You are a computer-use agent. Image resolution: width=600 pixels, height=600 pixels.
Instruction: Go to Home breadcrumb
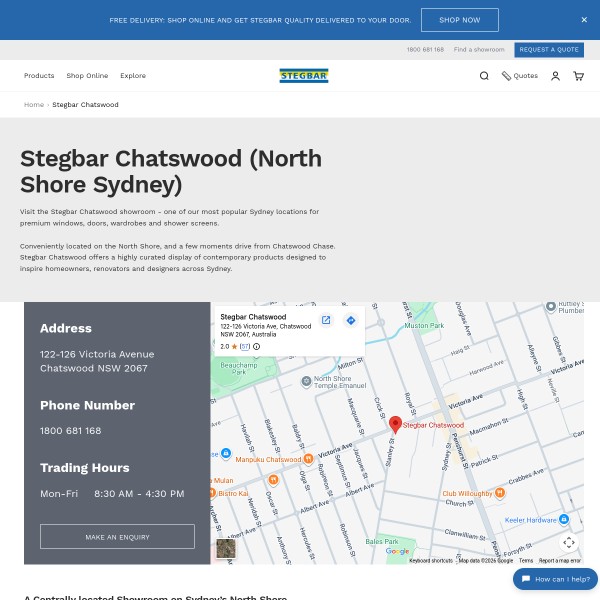pyautogui.click(x=34, y=104)
